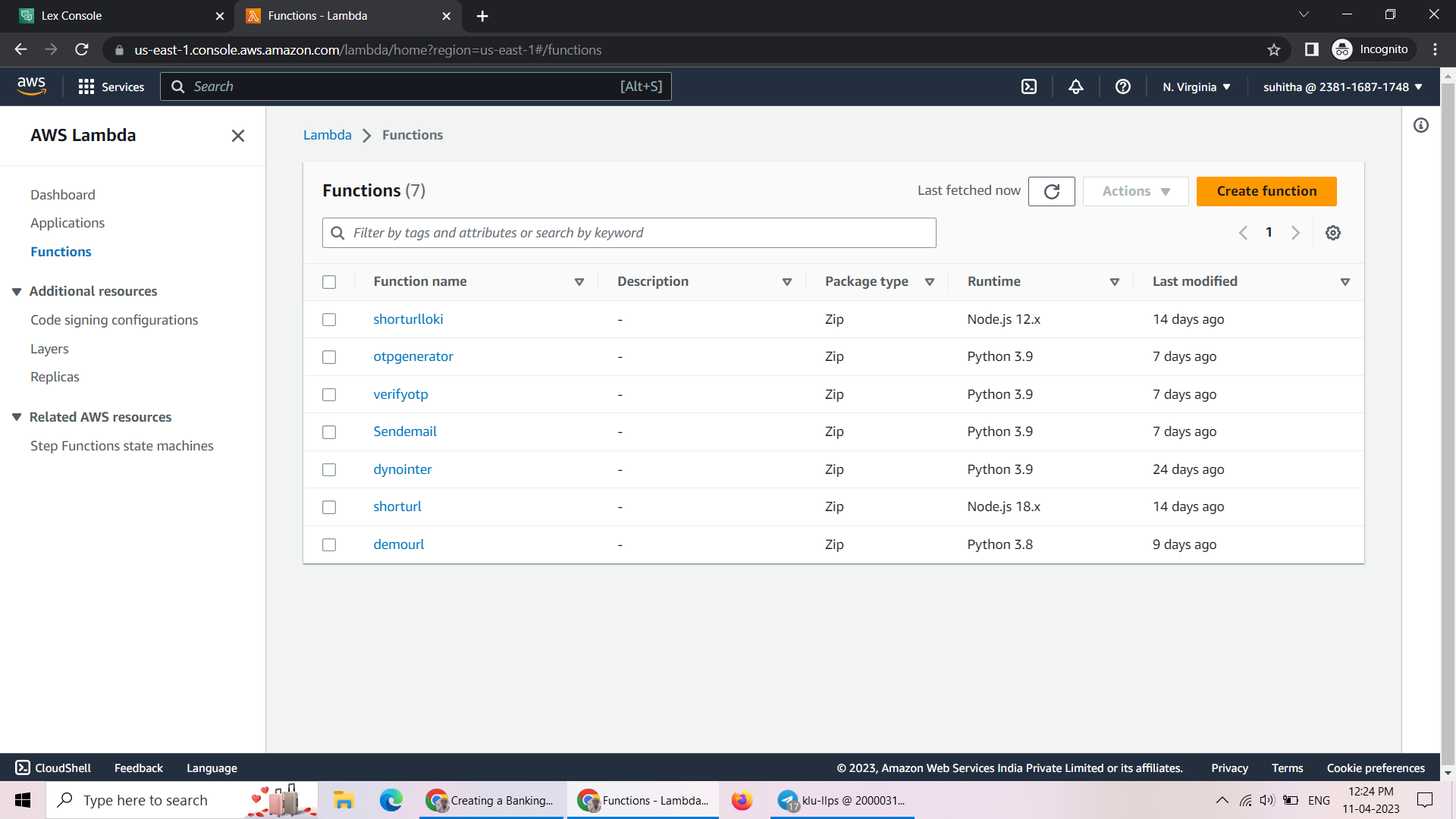Open CloudShell from the bottom bar
The height and width of the screenshot is (819, 1456).
point(52,767)
